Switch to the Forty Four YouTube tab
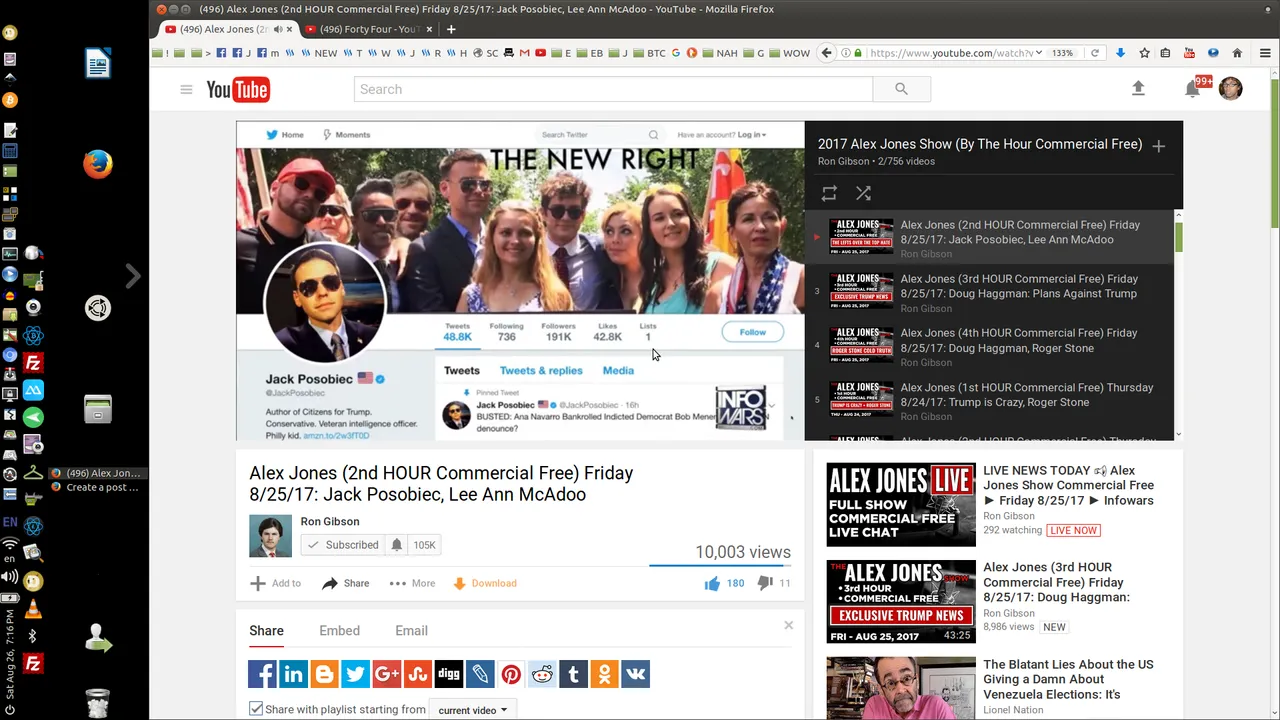The image size is (1280, 720). coord(368,29)
